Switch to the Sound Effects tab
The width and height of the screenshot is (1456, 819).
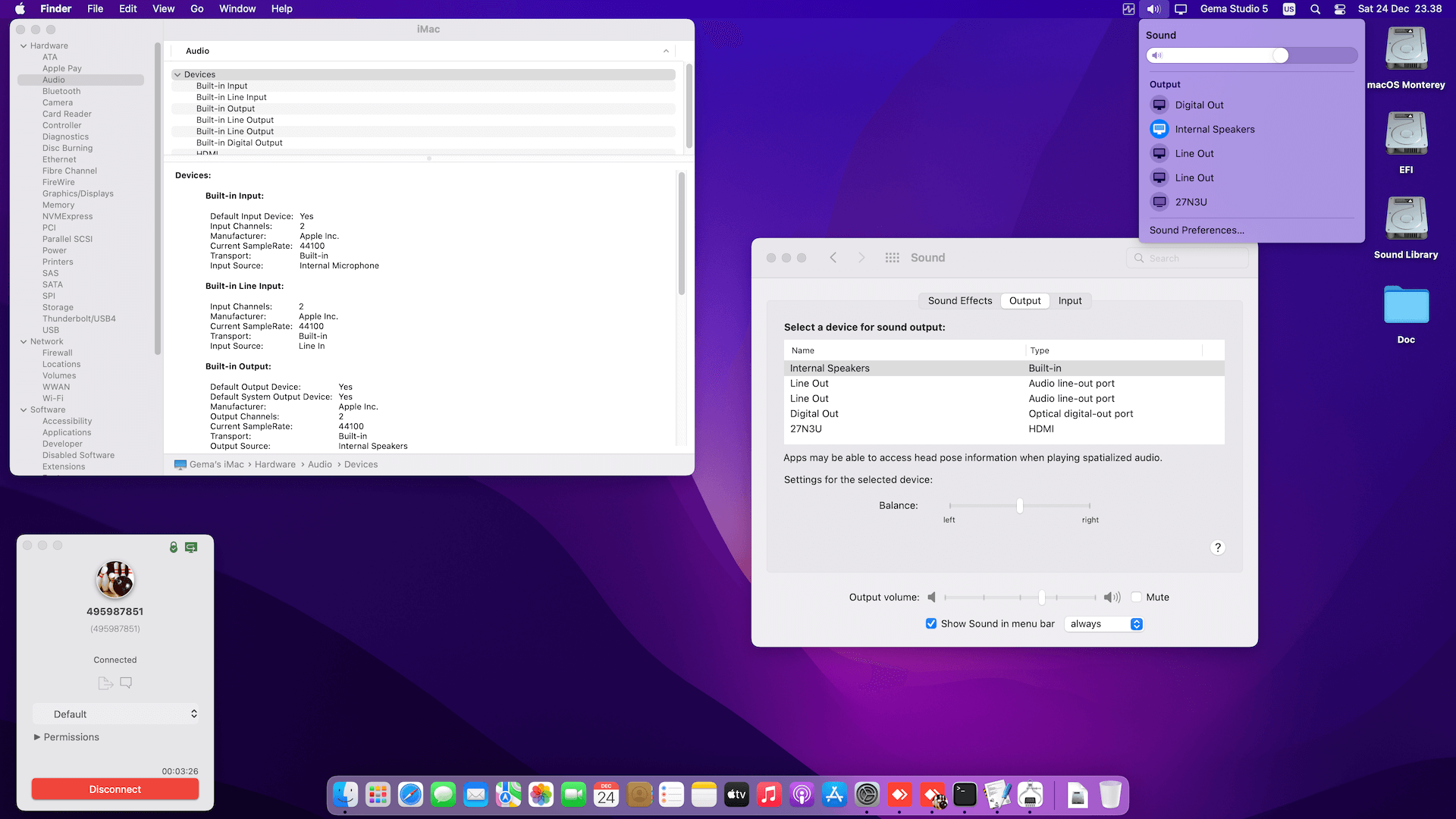click(x=959, y=301)
